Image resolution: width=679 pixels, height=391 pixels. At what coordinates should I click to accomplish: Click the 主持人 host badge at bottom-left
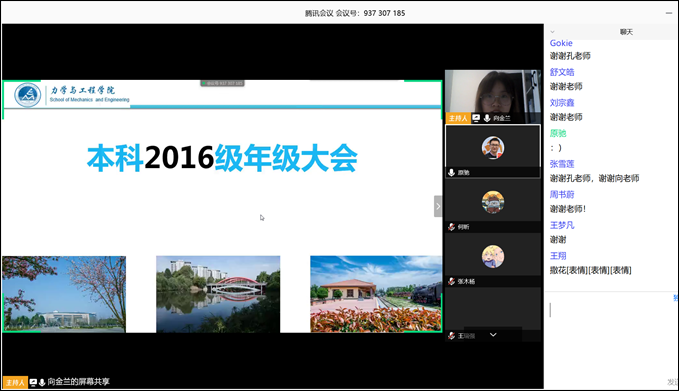coord(15,382)
